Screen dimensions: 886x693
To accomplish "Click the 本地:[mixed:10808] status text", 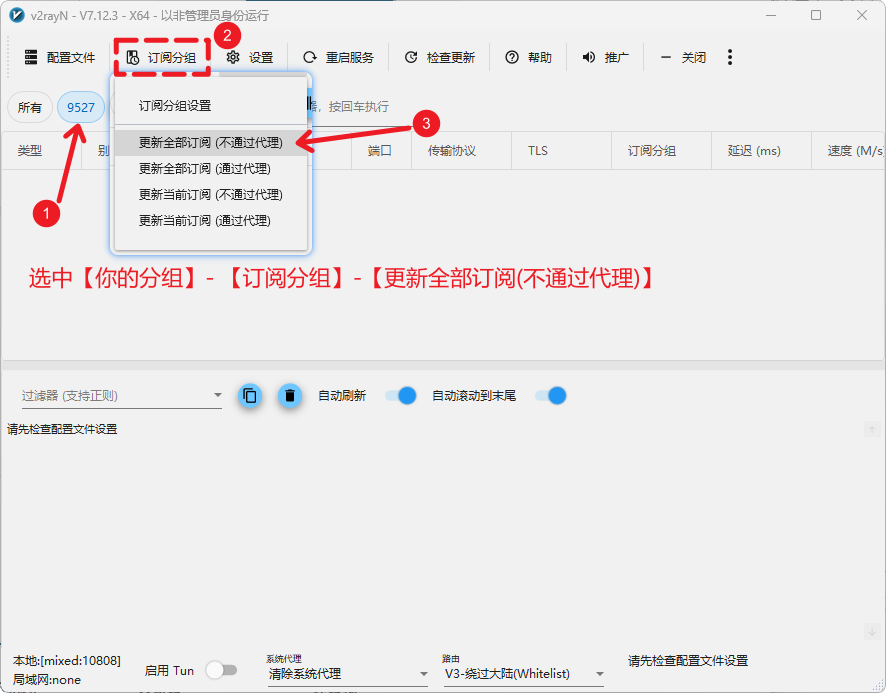I will click(67, 661).
